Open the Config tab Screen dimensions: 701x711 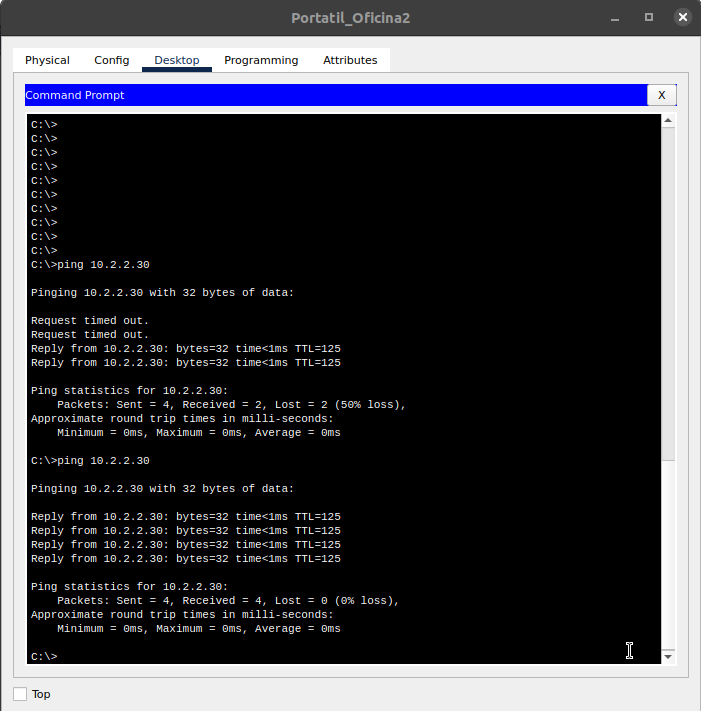111,60
